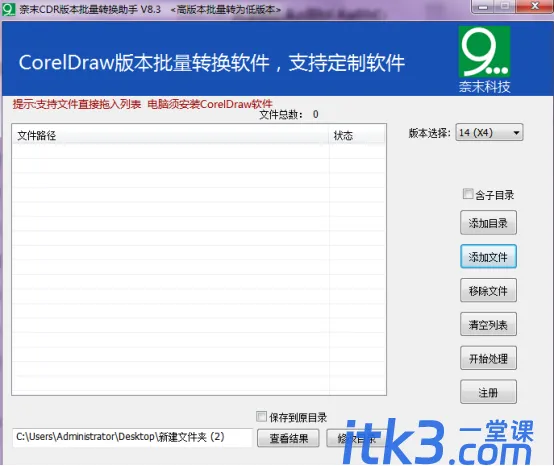
Task: Close the CDR converter window
Action: 535,6
